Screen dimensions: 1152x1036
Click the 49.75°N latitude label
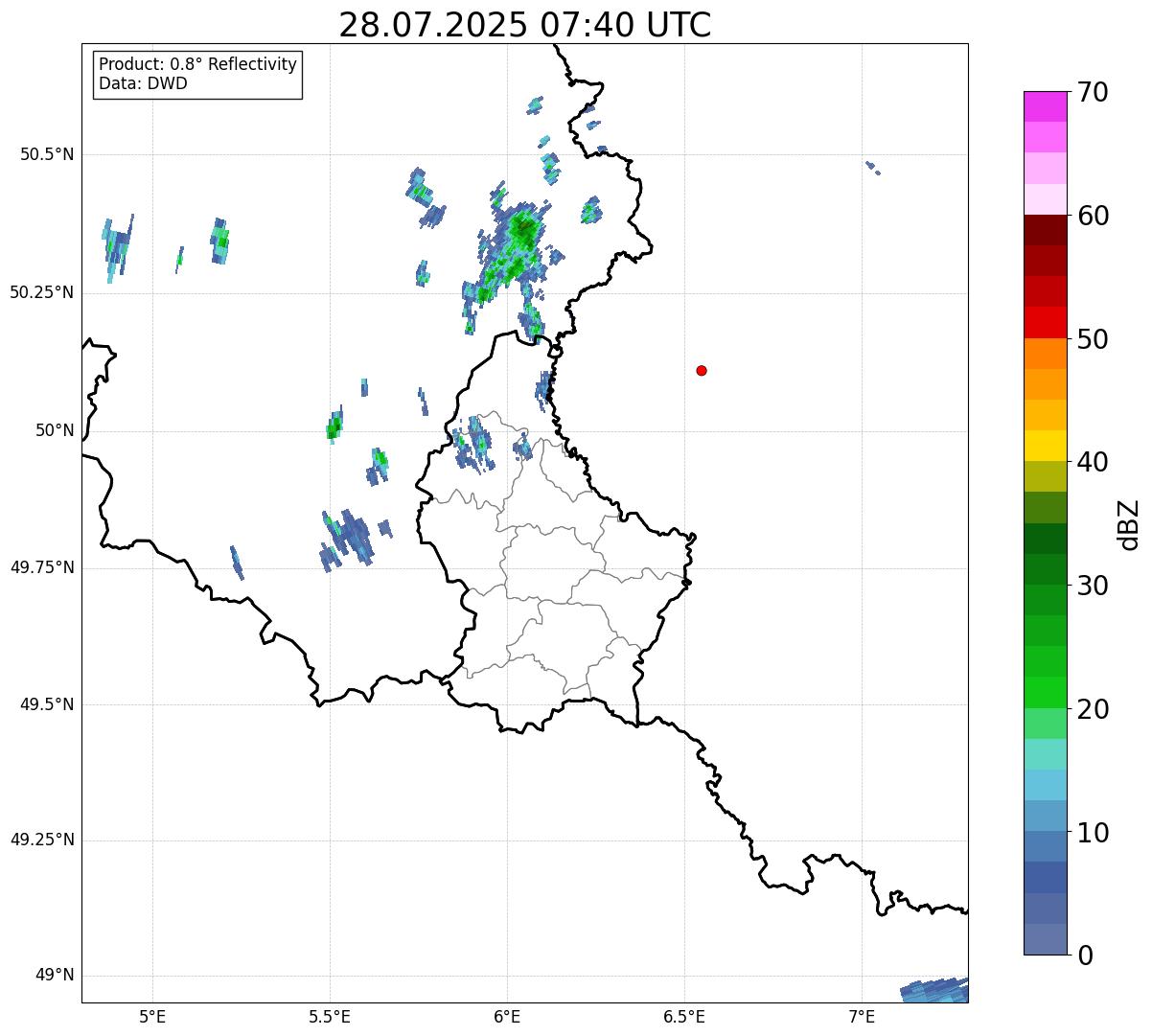42,567
